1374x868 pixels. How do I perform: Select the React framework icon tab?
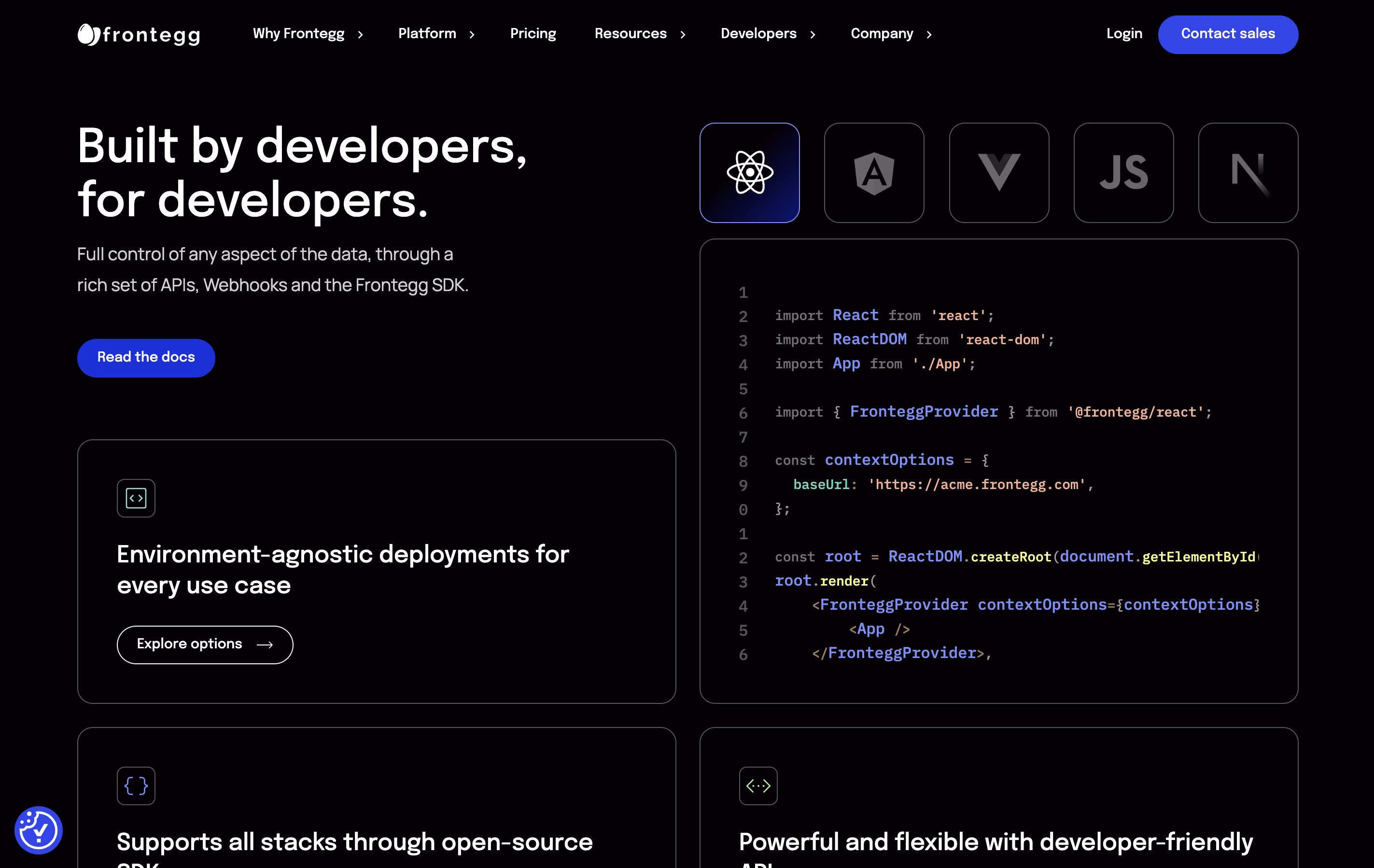[749, 172]
